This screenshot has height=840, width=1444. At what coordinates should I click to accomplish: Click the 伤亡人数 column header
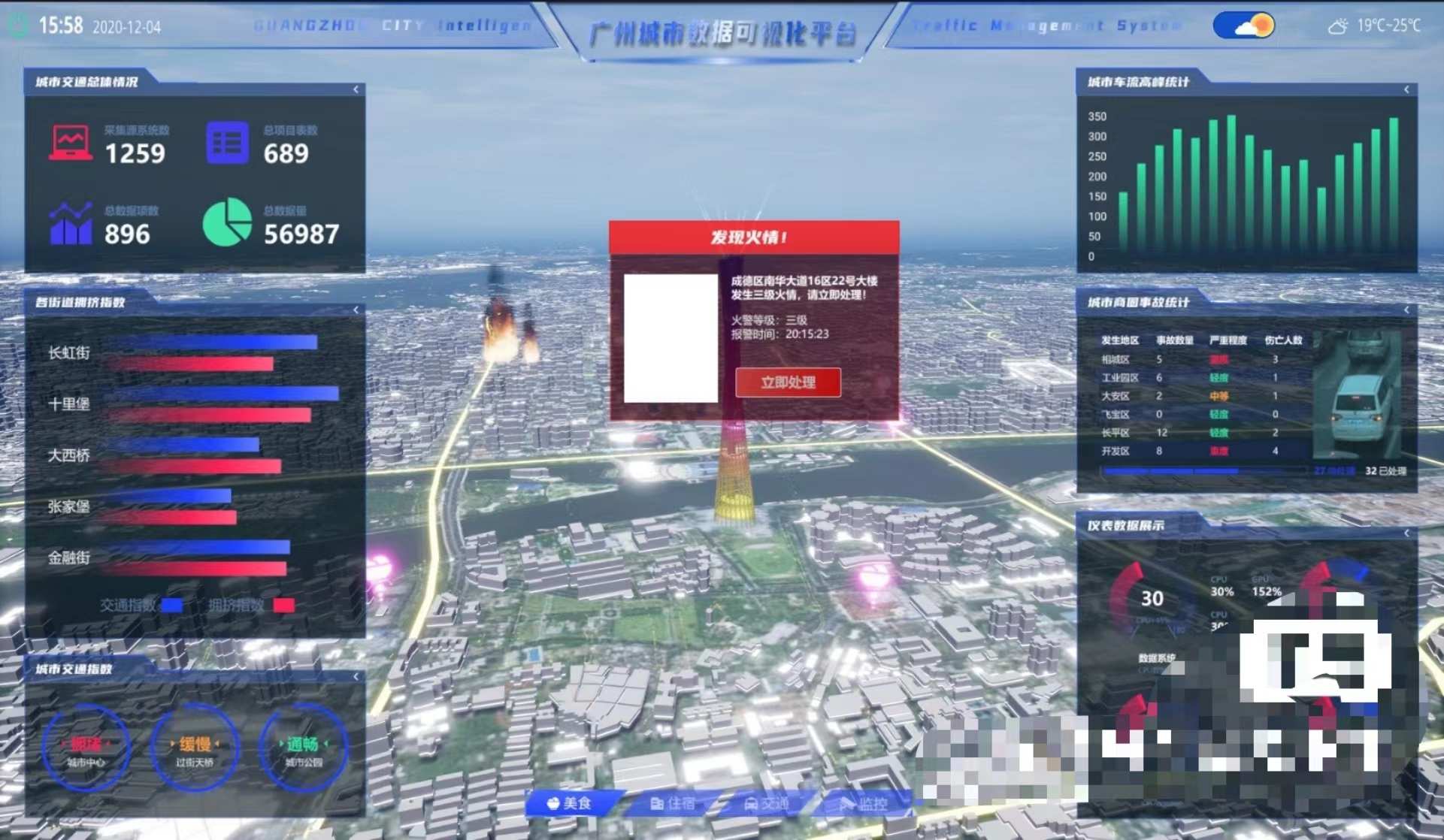1283,340
